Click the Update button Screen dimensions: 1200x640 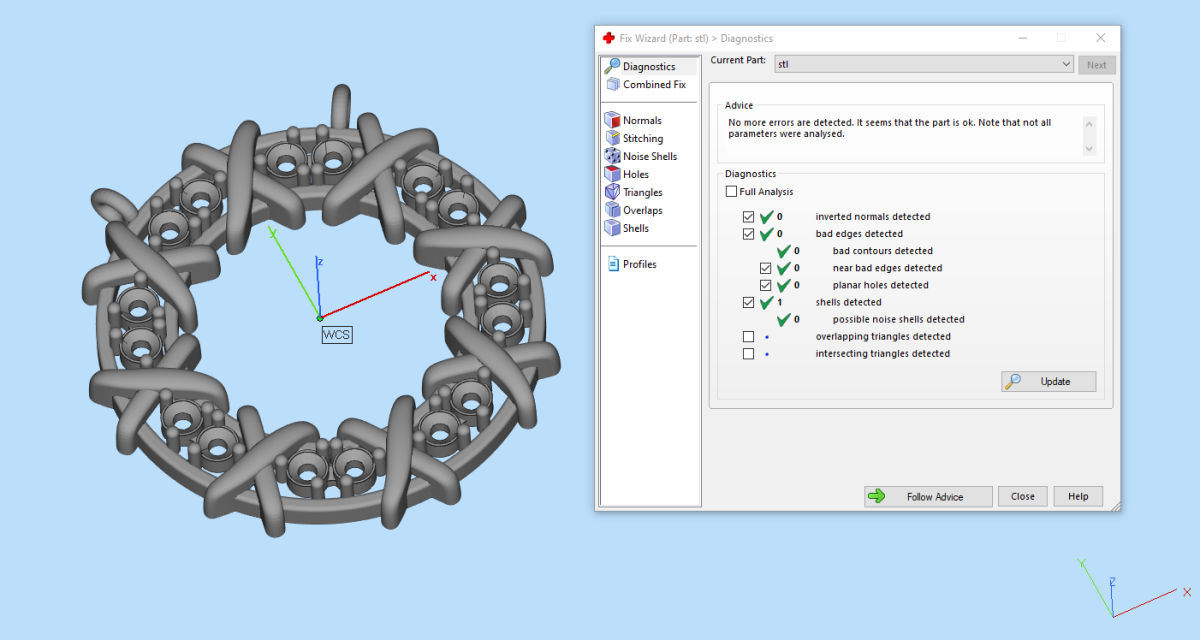click(x=1048, y=381)
